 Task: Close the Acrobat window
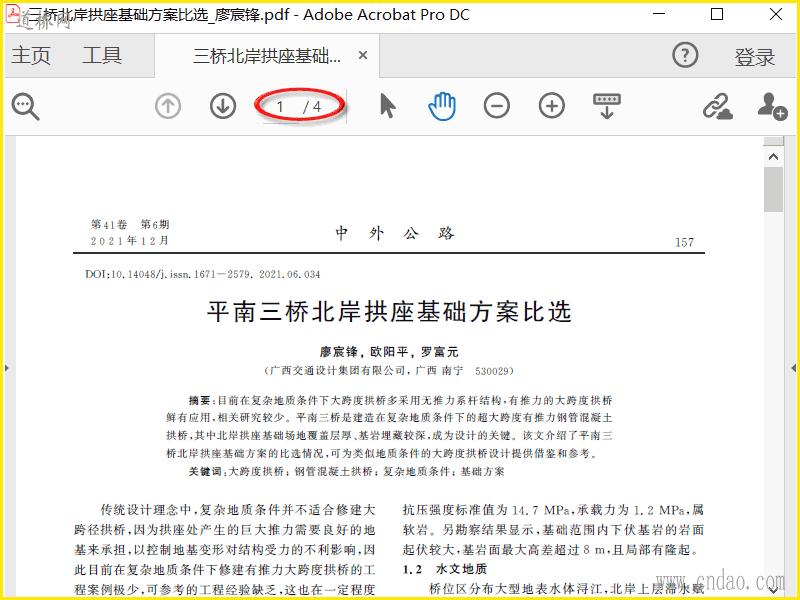(x=776, y=14)
